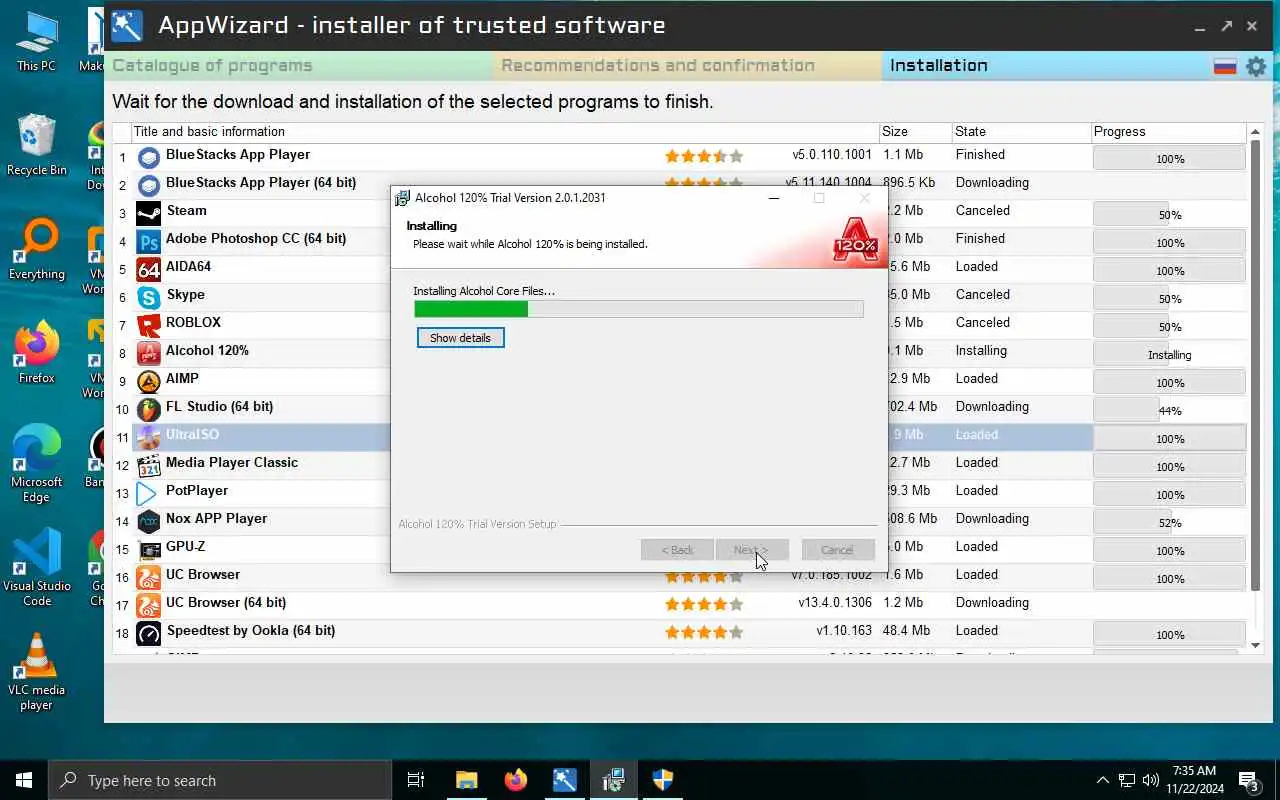Select the Media Player Classic row title
Image resolution: width=1280 pixels, height=800 pixels.
[x=232, y=463]
